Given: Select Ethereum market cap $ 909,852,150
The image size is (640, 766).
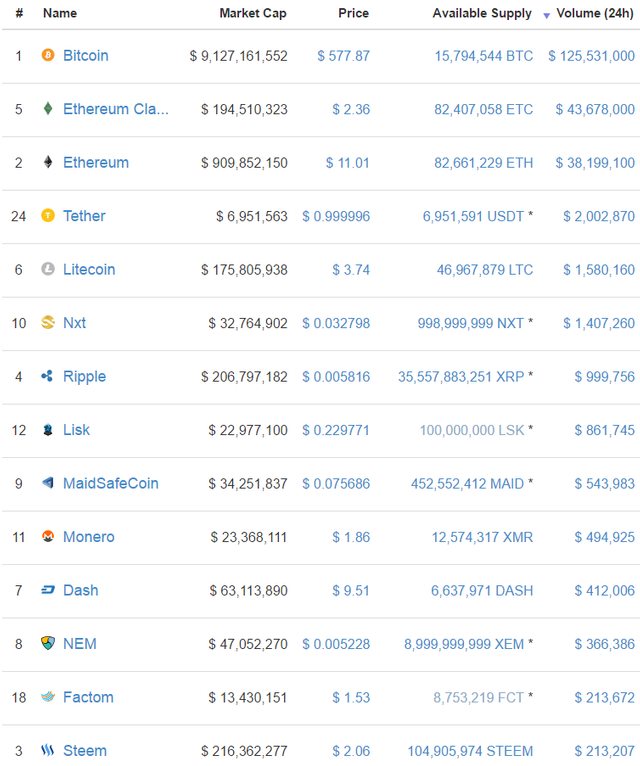Looking at the screenshot, I should coord(244,163).
